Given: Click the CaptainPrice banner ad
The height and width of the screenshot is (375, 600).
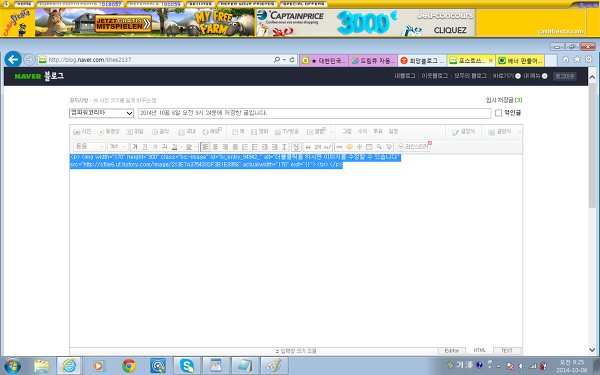Looking at the screenshot, I should tap(365, 23).
